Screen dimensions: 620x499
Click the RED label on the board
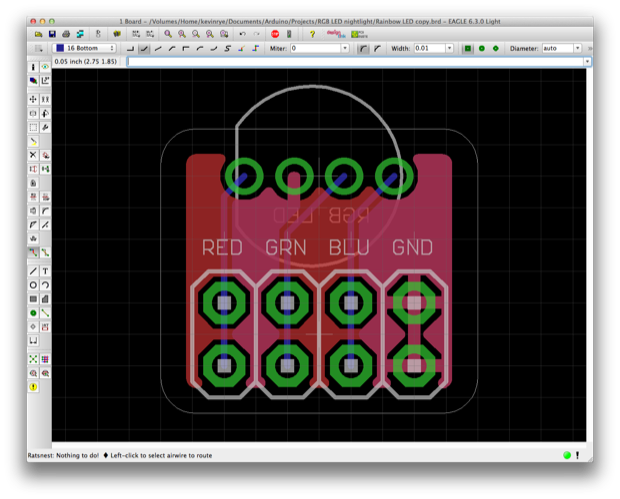[222, 248]
